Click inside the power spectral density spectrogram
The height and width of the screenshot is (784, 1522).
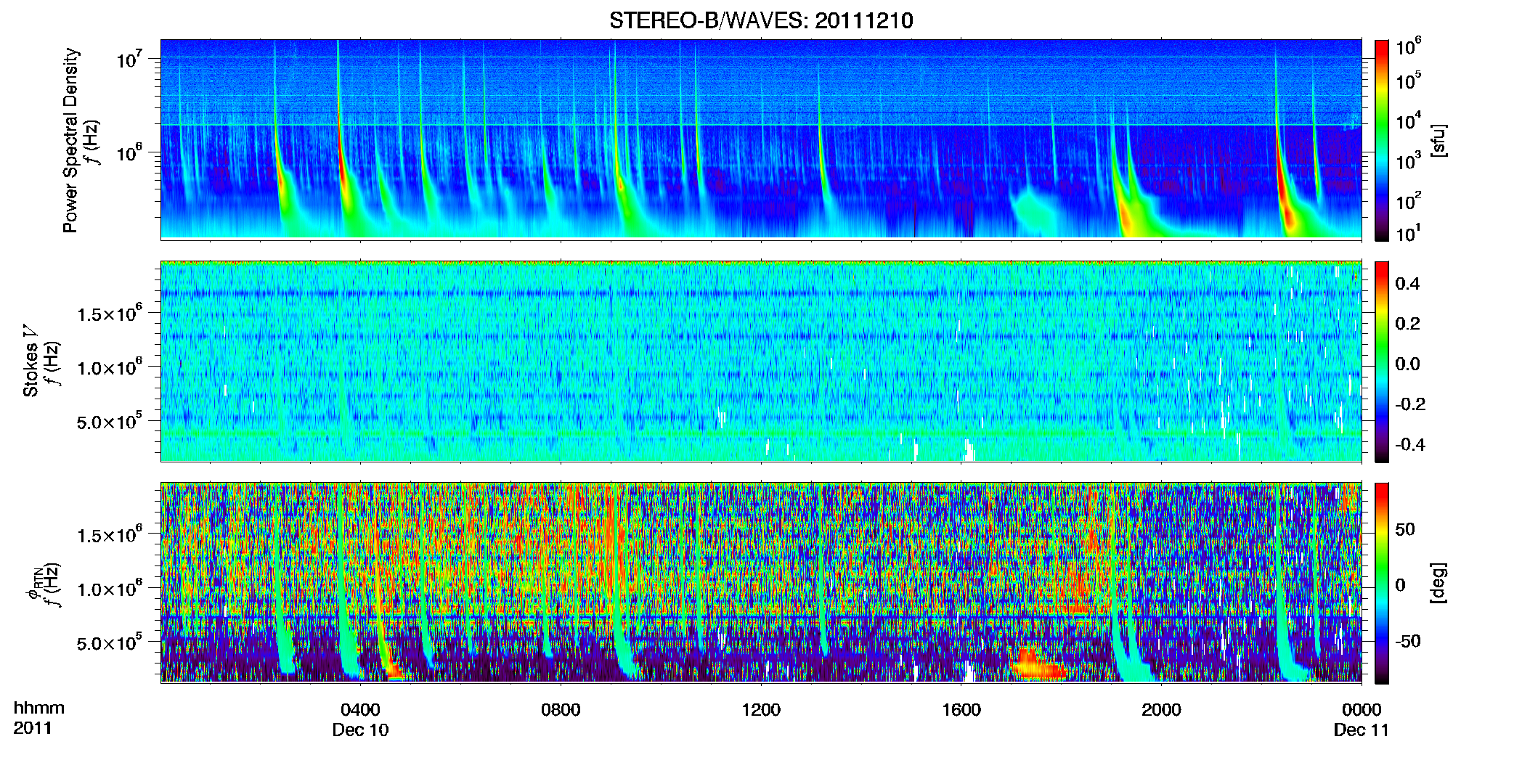761,139
